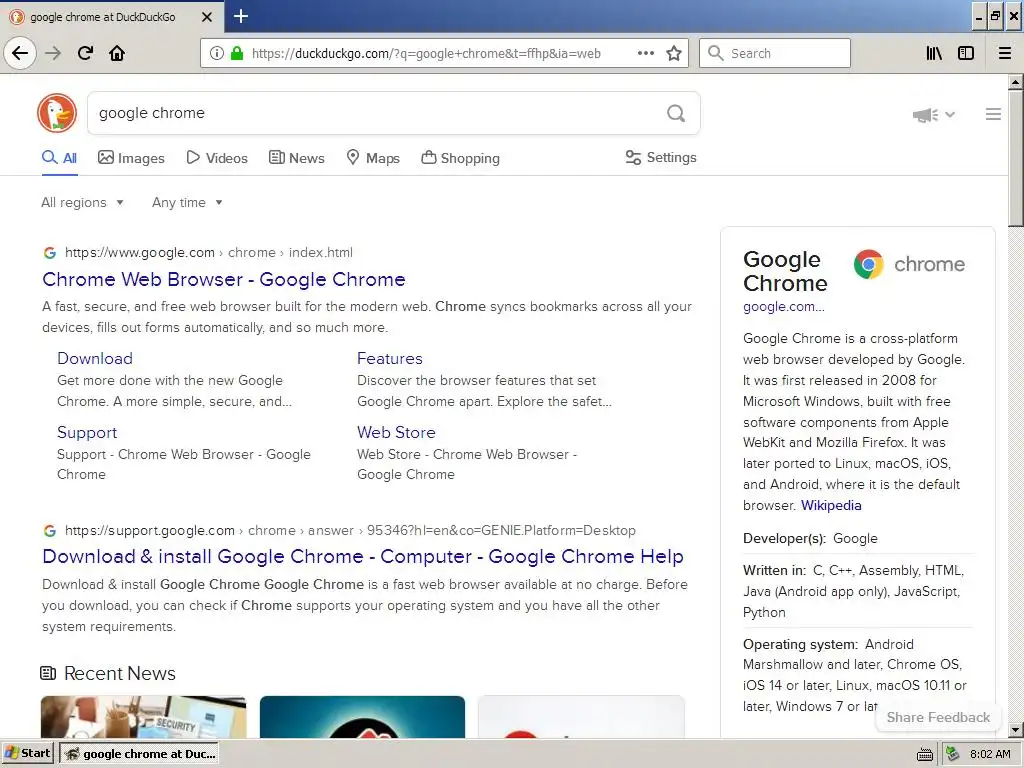
Task: Bookmark this page with the star
Action: click(x=674, y=53)
